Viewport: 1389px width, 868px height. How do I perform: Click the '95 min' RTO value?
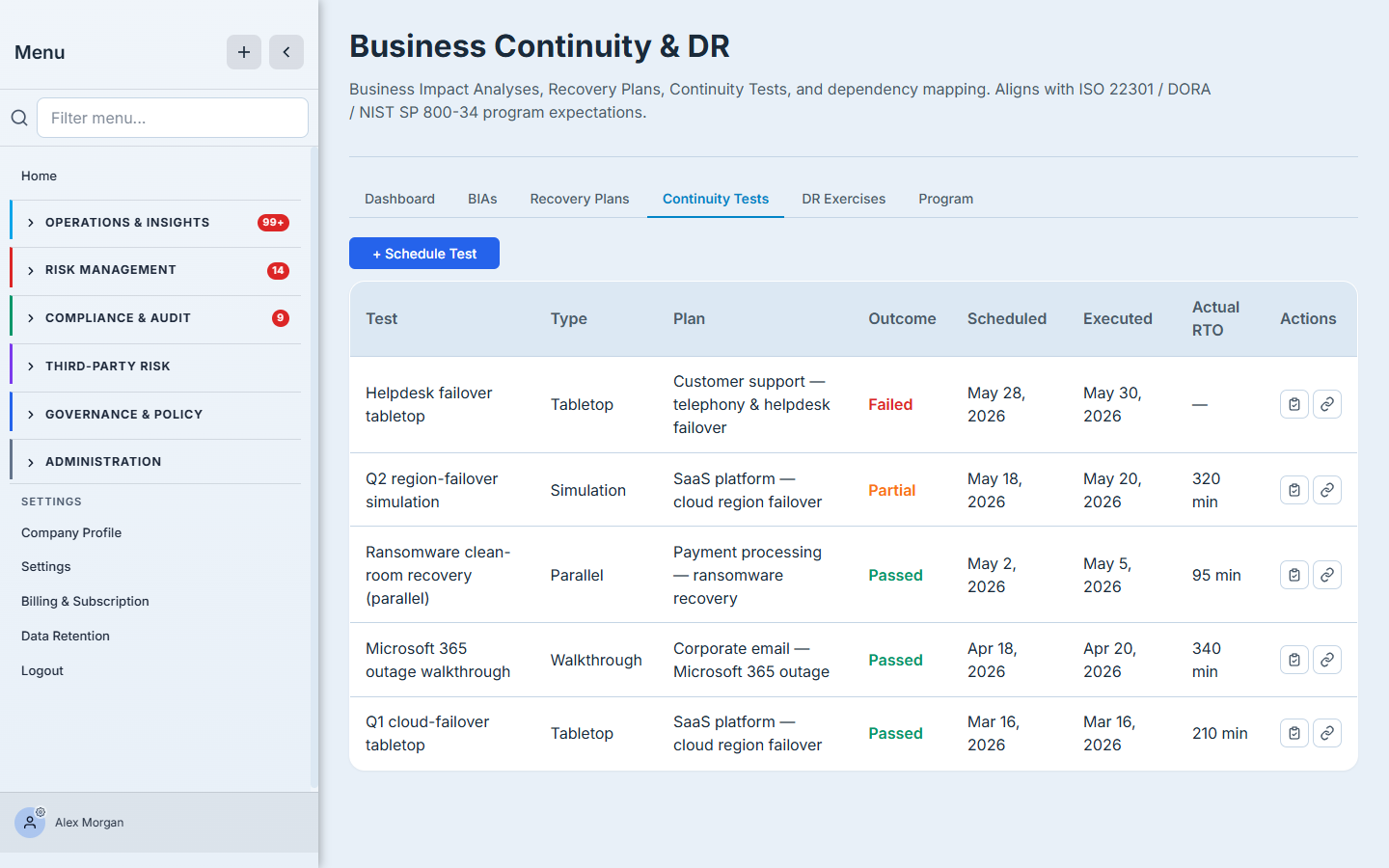(1216, 575)
